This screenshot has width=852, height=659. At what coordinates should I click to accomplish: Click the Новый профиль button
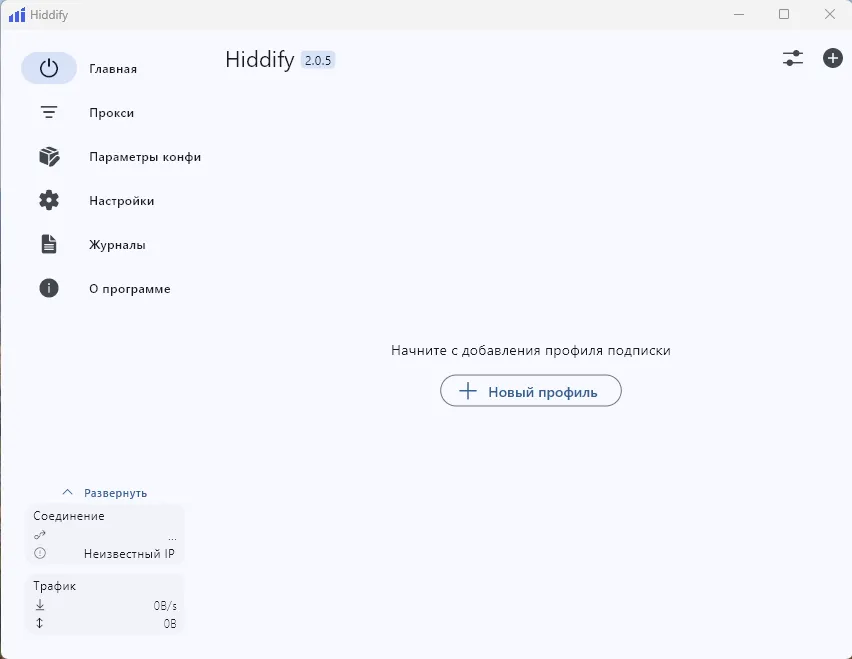tap(530, 390)
